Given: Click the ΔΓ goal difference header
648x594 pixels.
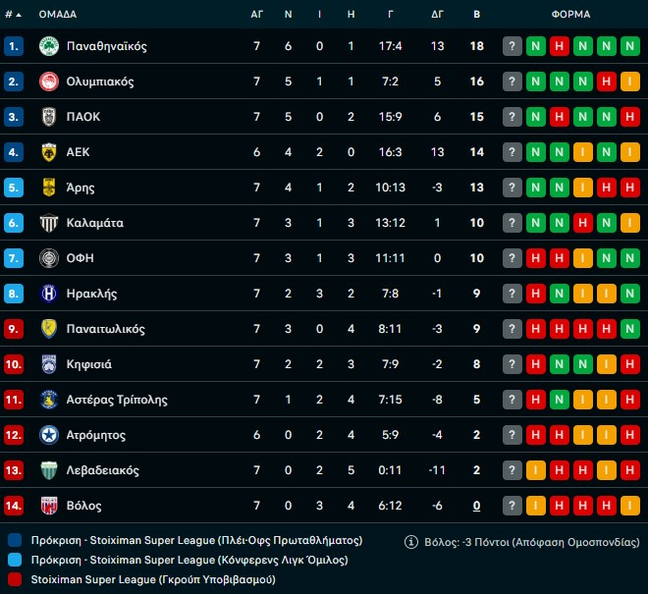Looking at the screenshot, I should coord(437,14).
